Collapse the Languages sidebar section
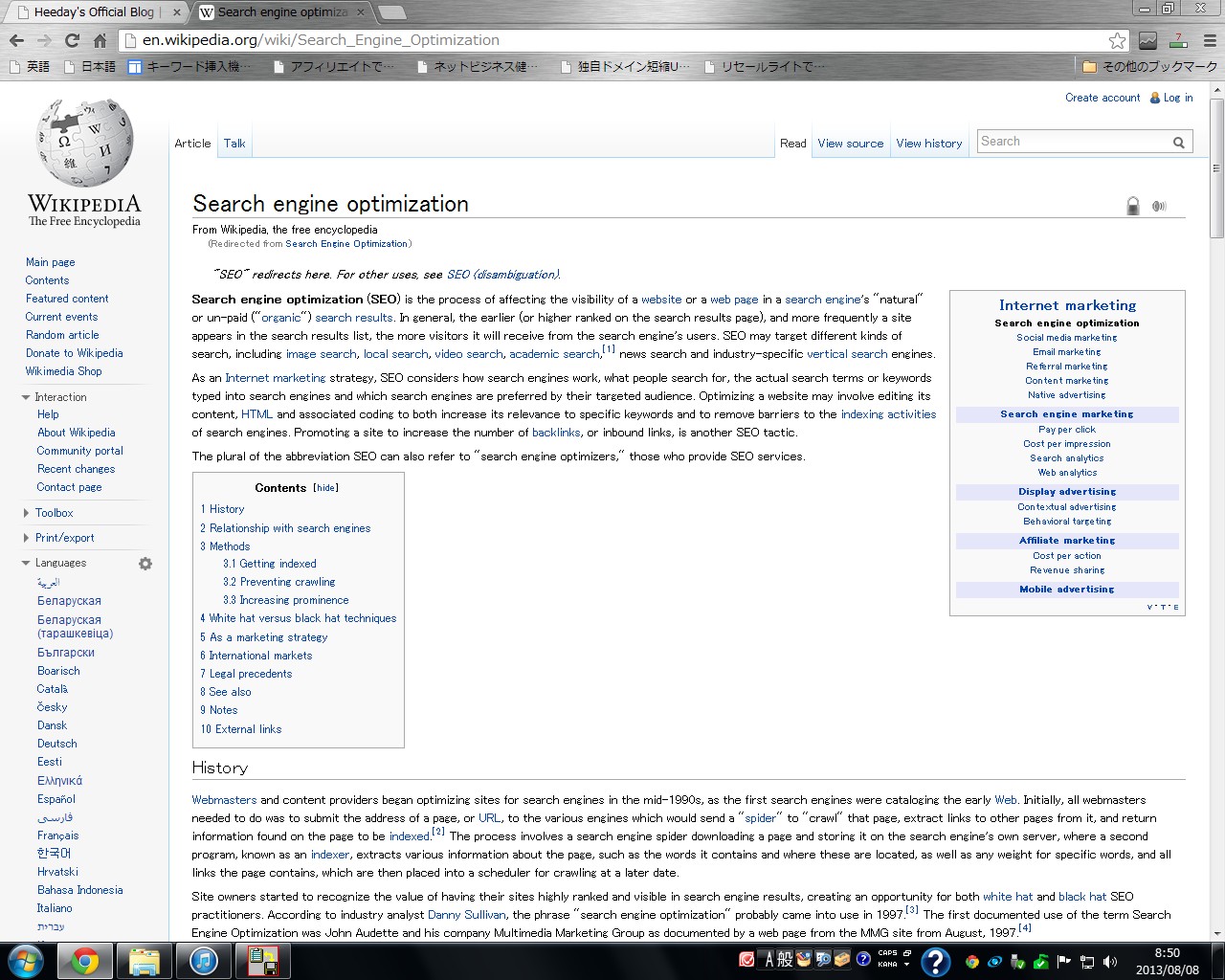The height and width of the screenshot is (980, 1225). pos(26,563)
